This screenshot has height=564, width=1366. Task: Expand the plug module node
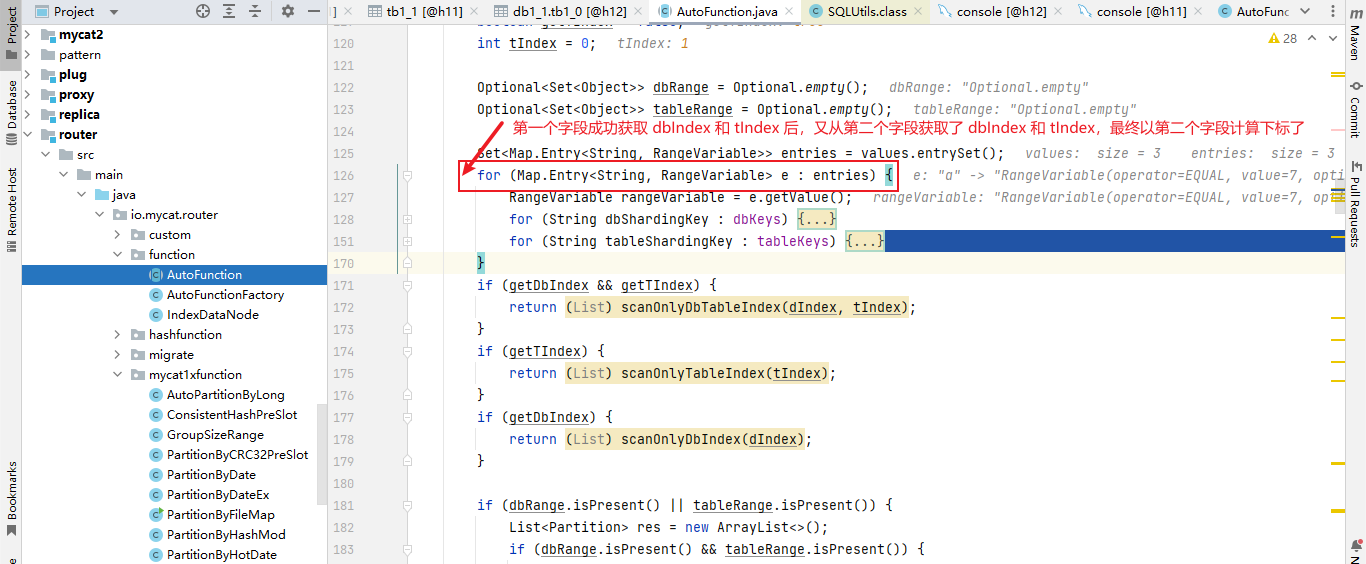pyautogui.click(x=27, y=74)
